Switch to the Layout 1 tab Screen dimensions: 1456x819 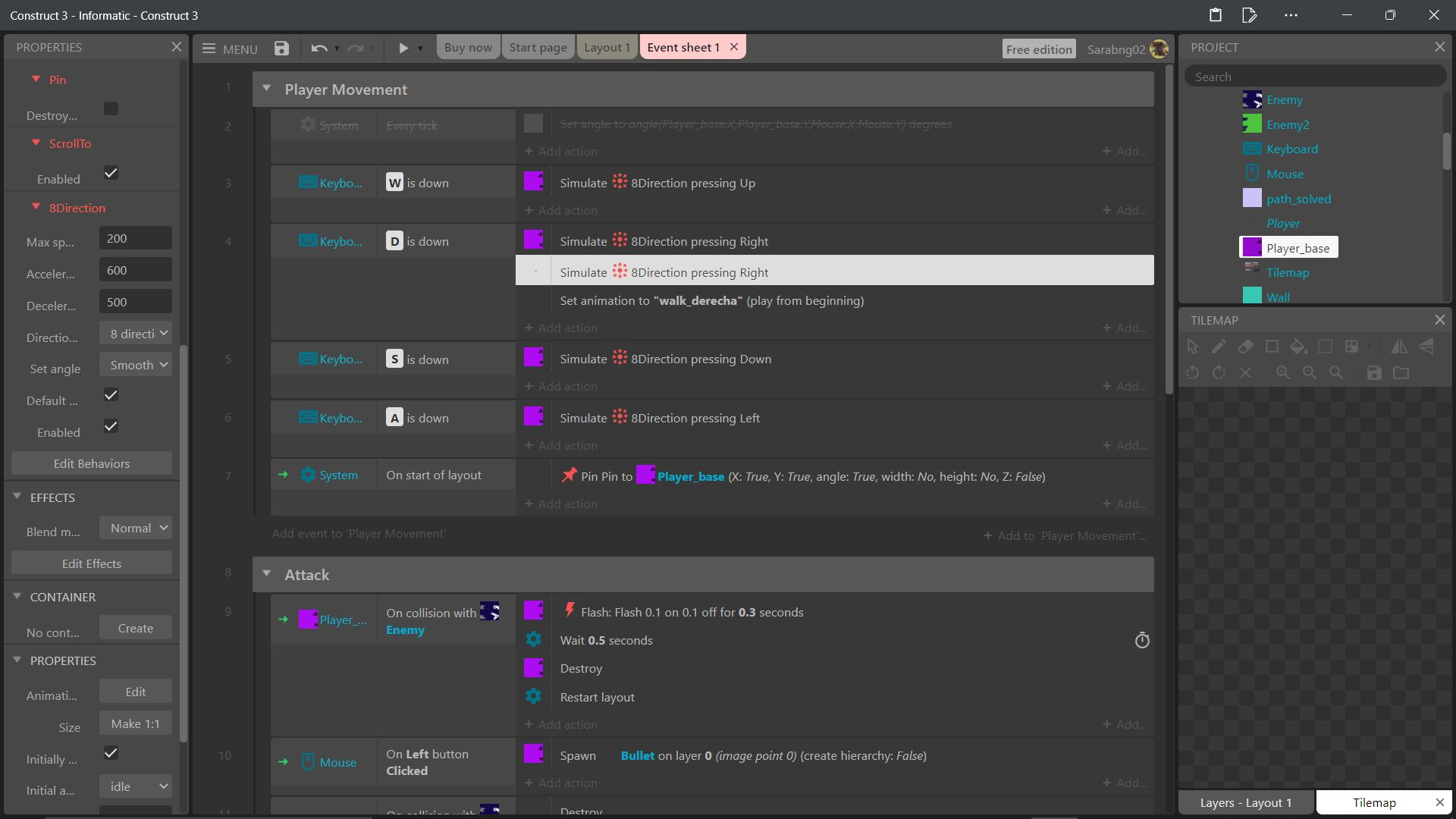[607, 47]
